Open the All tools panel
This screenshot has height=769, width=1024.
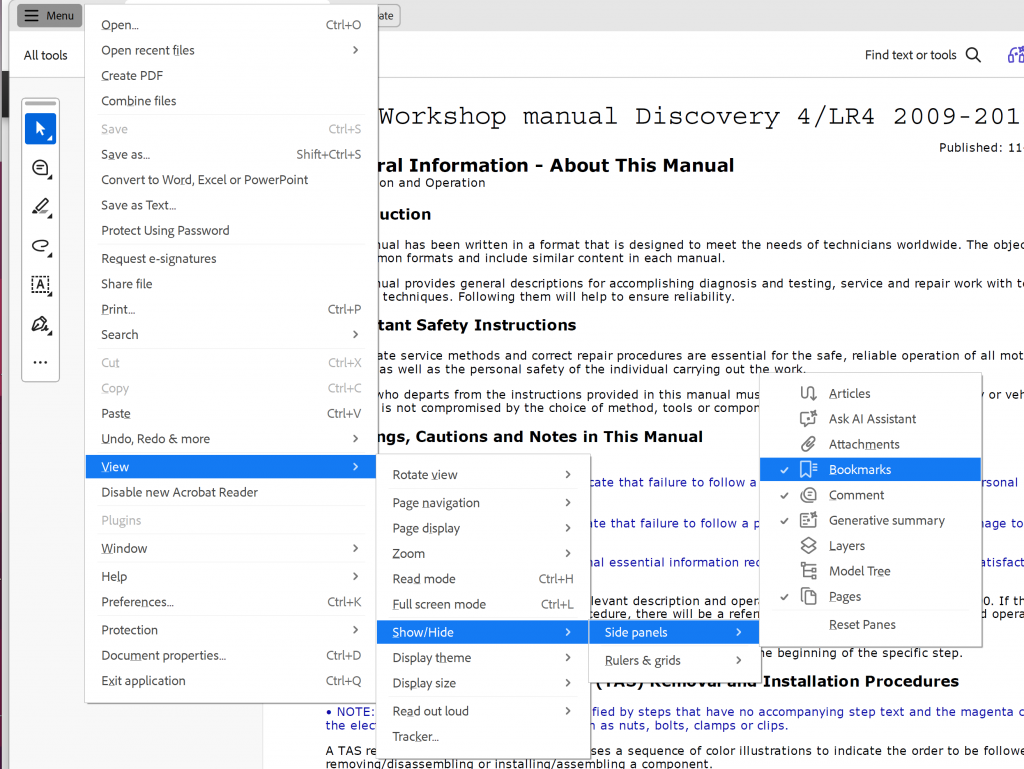coord(46,55)
